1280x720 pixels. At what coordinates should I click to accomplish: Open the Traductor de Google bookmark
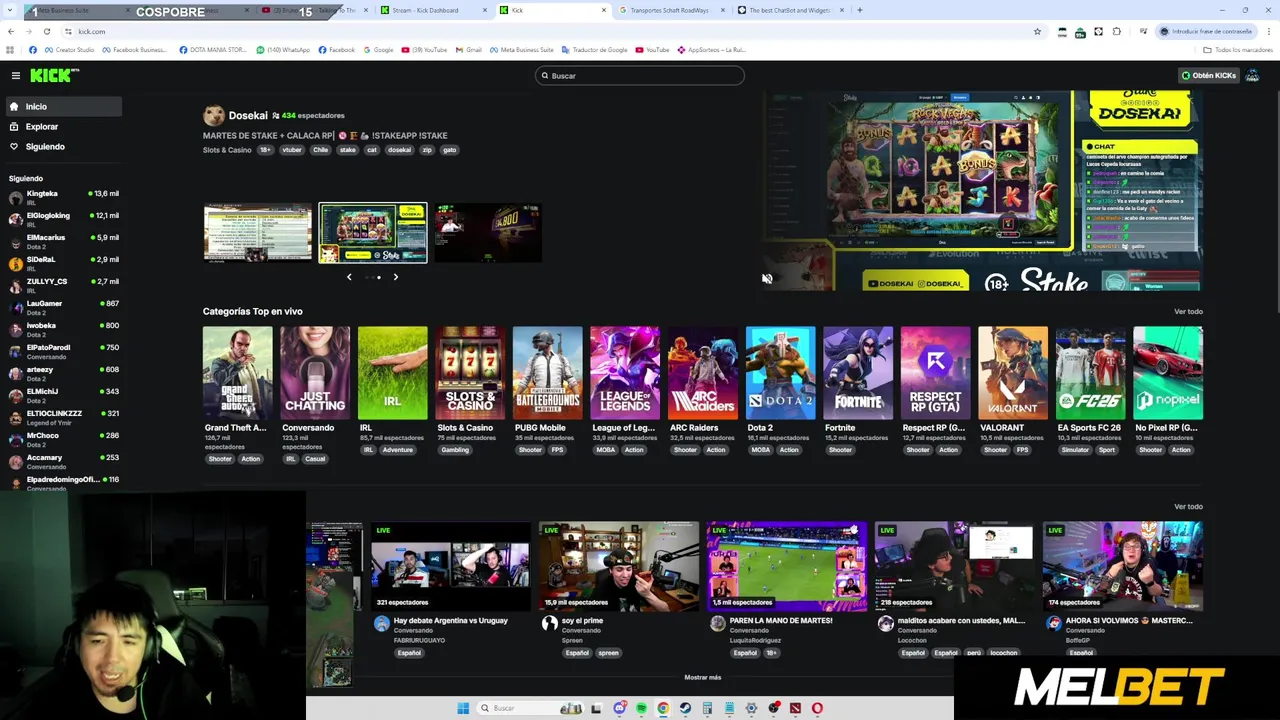(595, 49)
